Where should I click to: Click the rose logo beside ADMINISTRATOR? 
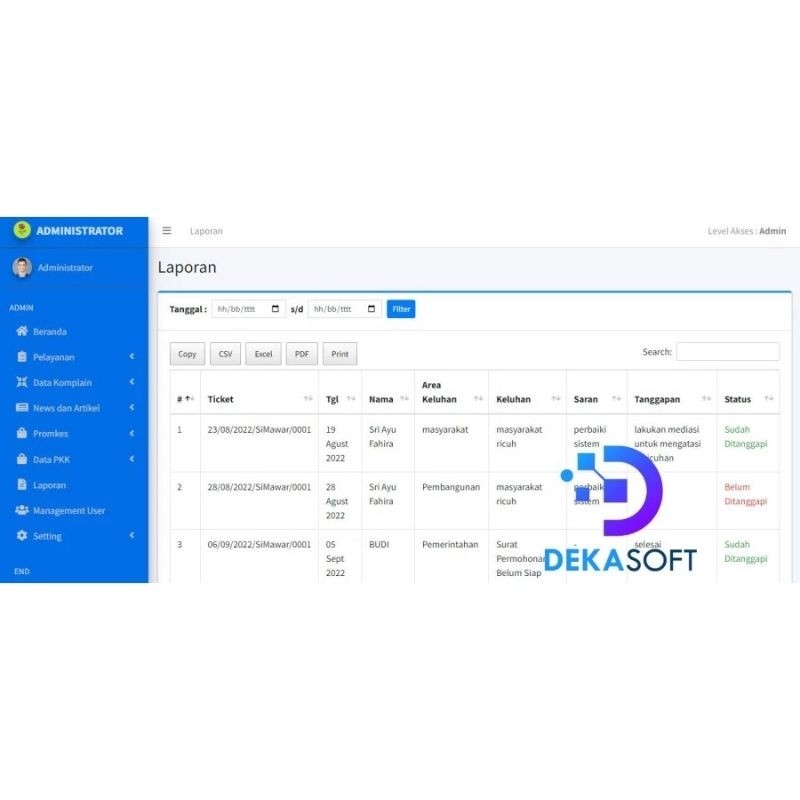(x=22, y=230)
